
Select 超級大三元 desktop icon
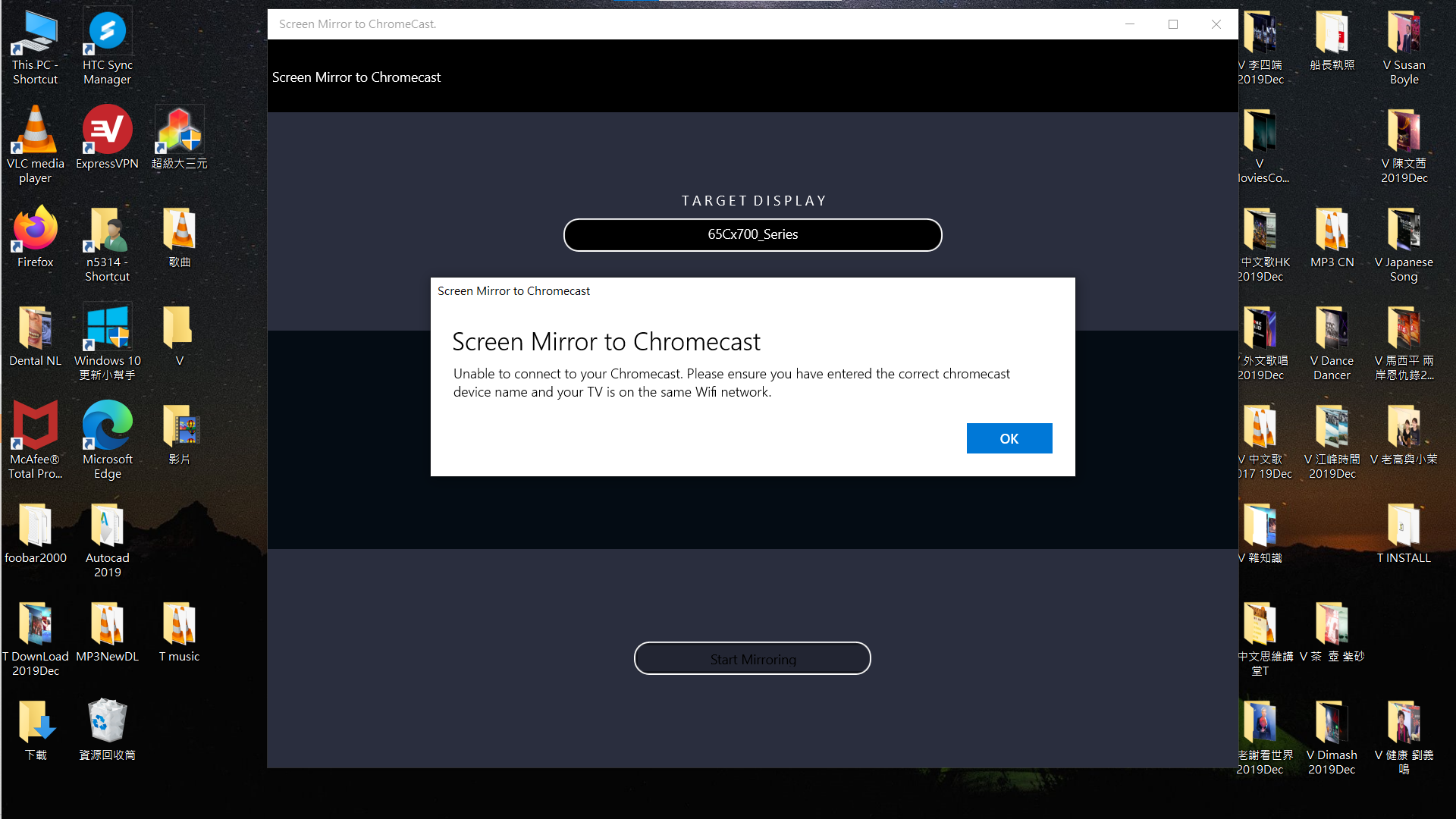click(179, 139)
